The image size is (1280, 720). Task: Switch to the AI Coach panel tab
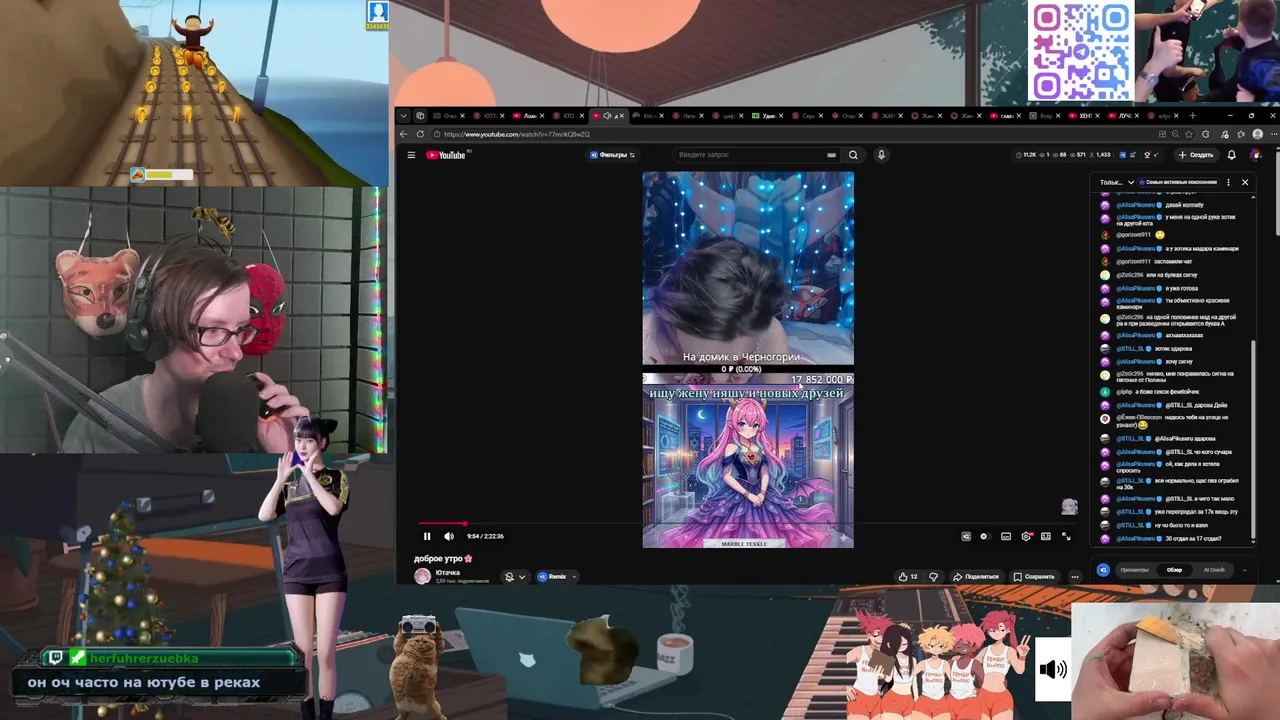pos(1214,570)
